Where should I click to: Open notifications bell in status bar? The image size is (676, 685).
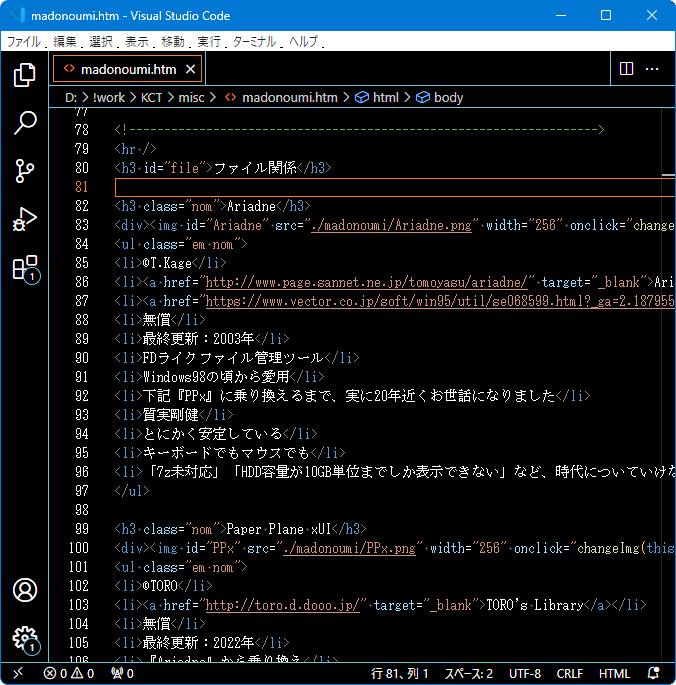[x=653, y=673]
